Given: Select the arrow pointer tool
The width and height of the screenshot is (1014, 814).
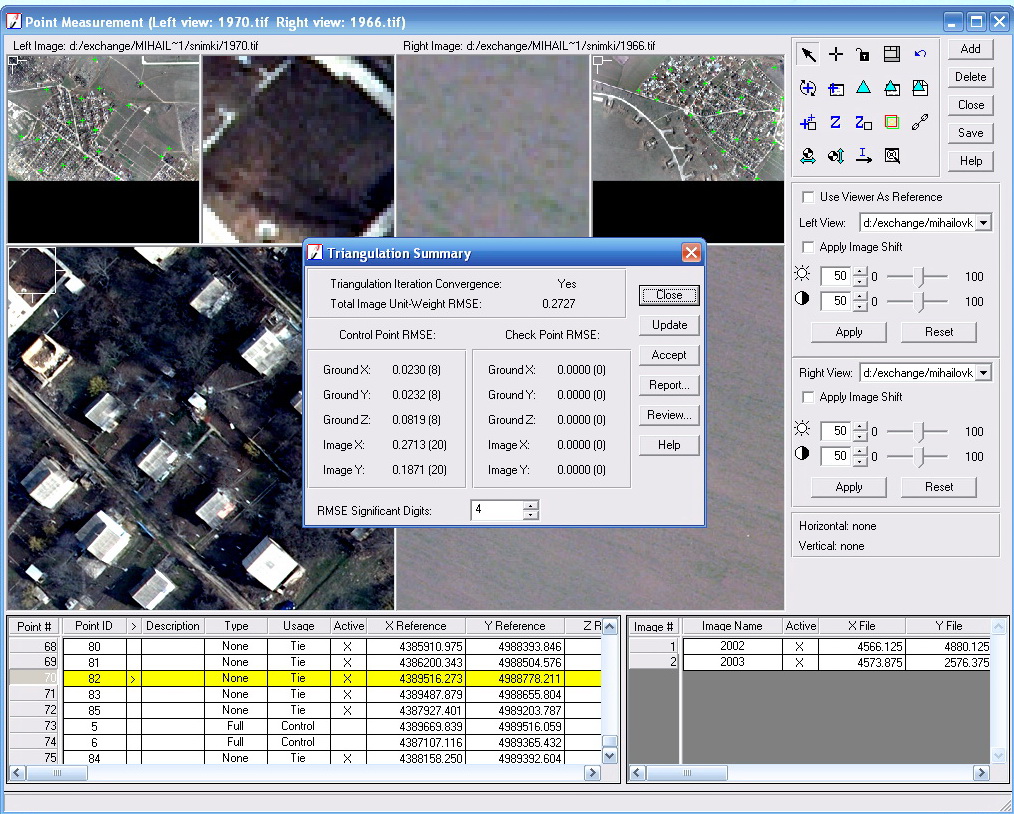Looking at the screenshot, I should pyautogui.click(x=808, y=55).
